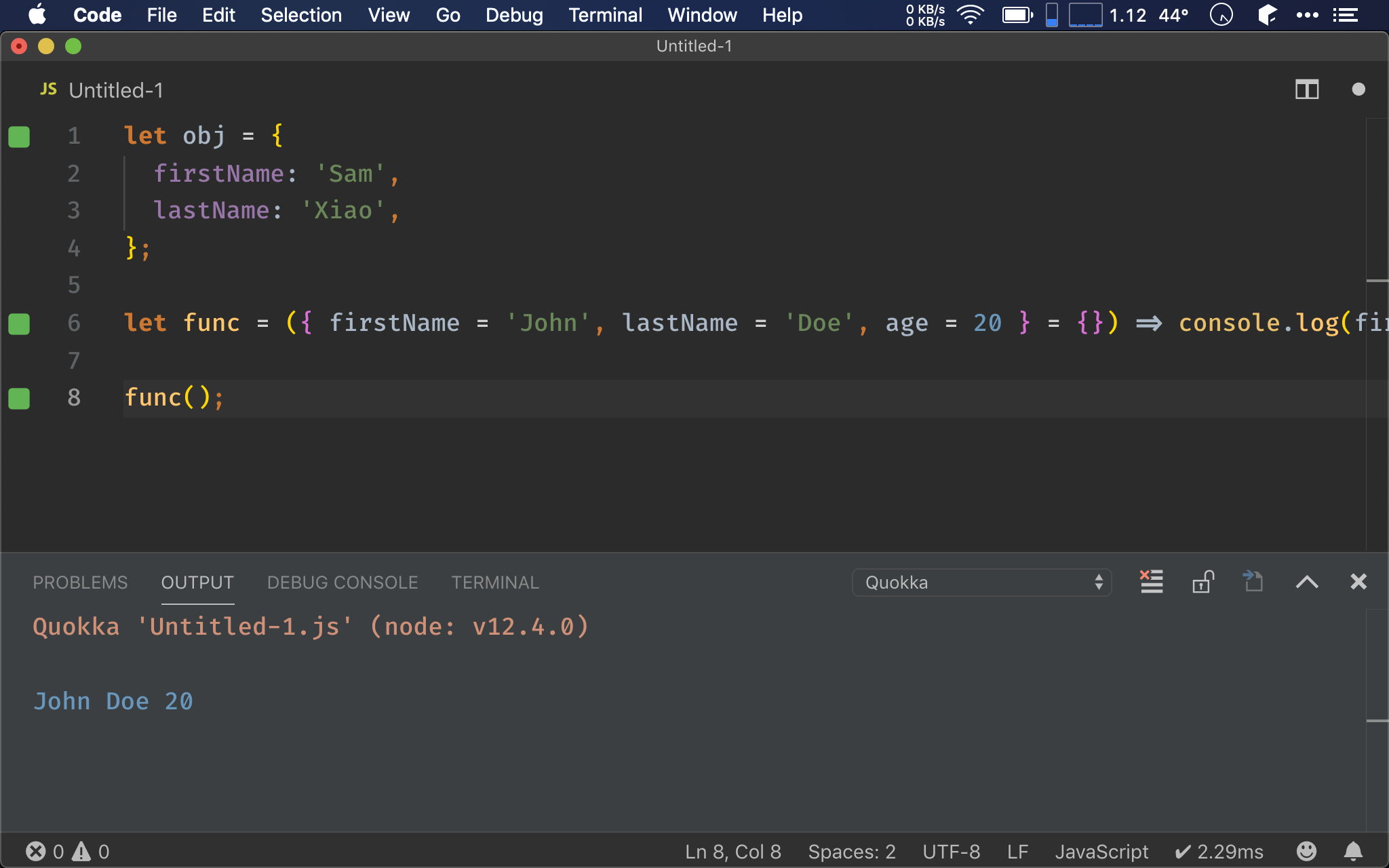Open the Debug menu
This screenshot has height=868, width=1389.
[x=514, y=15]
